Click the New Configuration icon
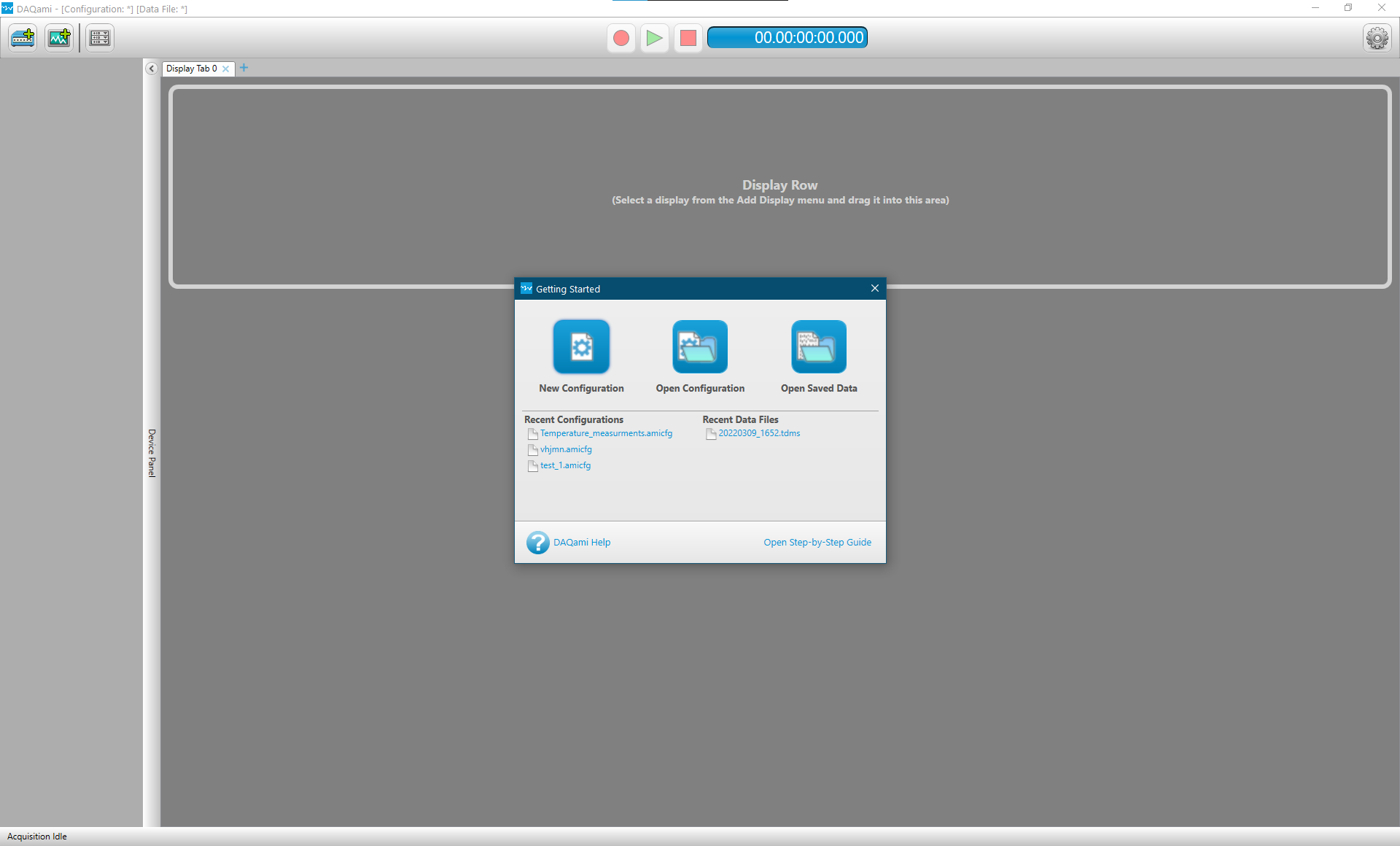 (581, 346)
